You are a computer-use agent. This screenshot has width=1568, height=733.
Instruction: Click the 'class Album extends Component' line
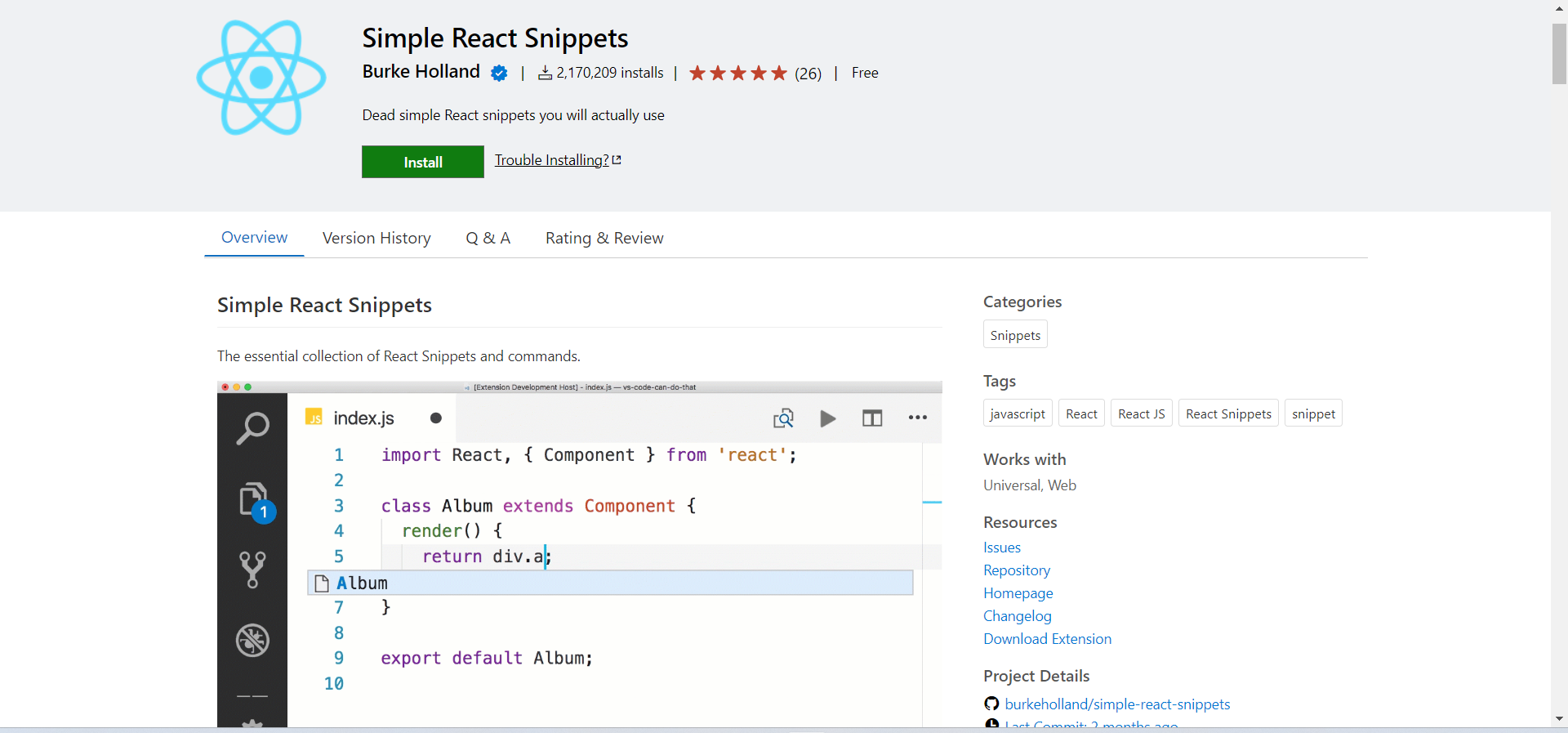pos(538,506)
